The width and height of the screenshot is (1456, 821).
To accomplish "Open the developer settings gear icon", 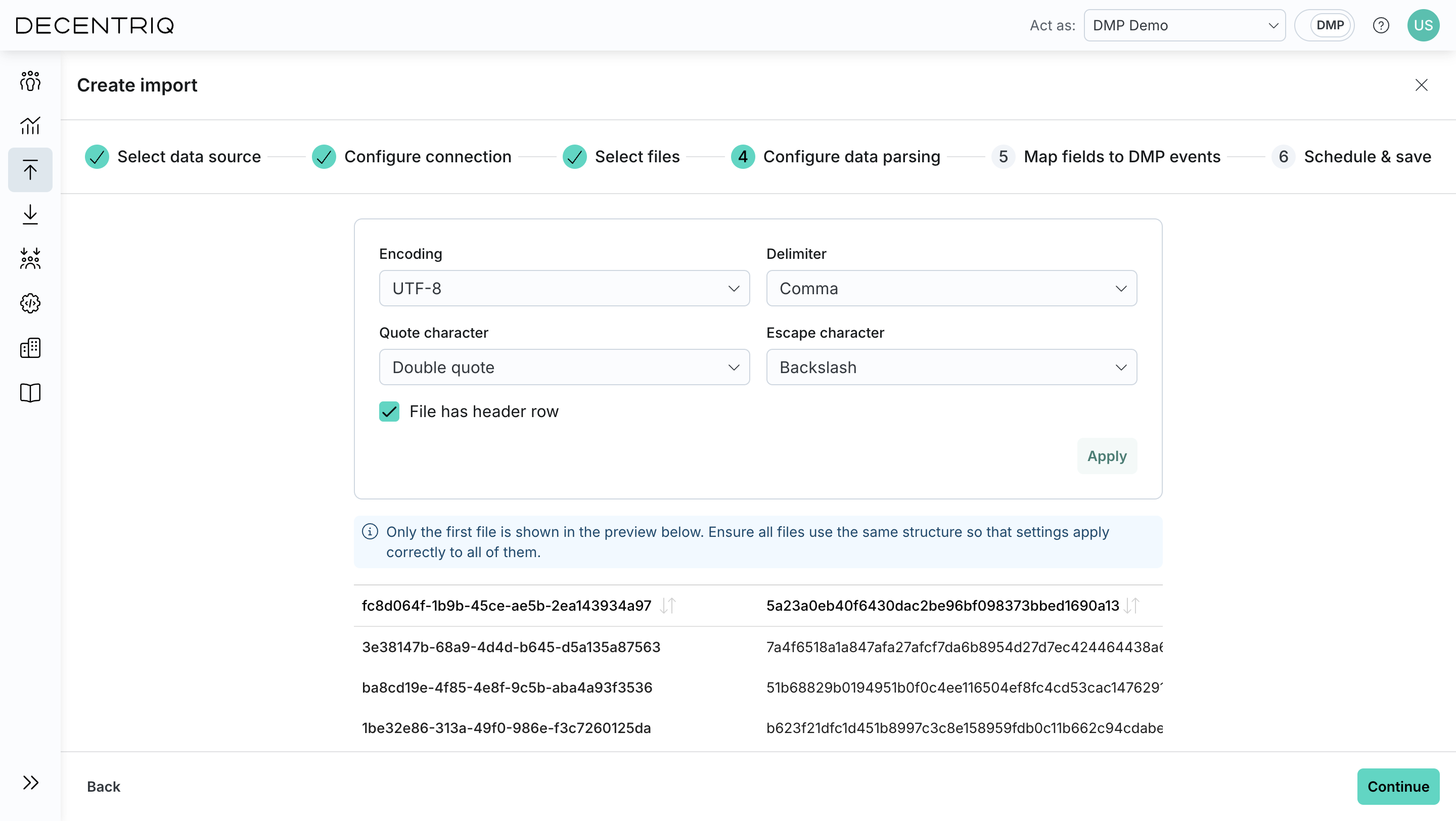I will pyautogui.click(x=30, y=303).
